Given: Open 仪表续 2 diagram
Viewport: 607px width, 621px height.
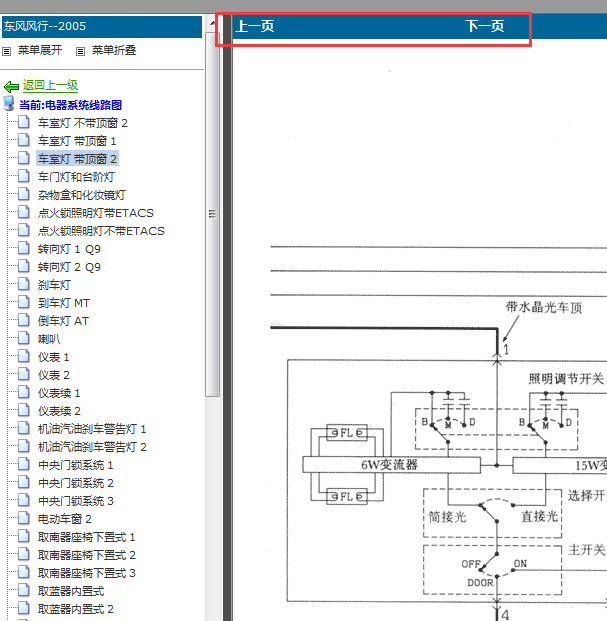Looking at the screenshot, I should click(59, 411).
